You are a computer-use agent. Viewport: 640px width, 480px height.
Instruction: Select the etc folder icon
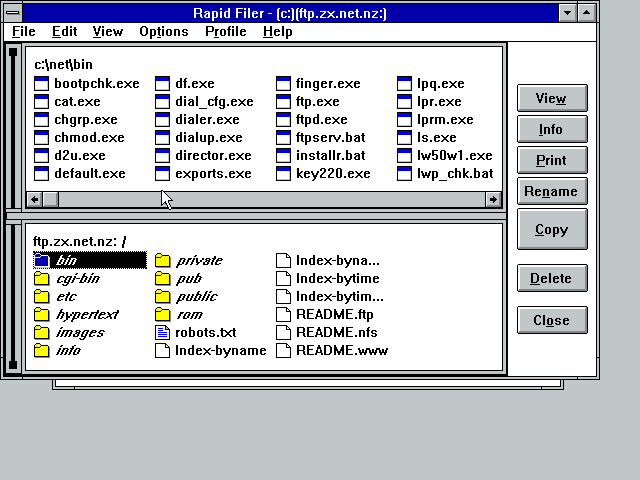pos(41,296)
